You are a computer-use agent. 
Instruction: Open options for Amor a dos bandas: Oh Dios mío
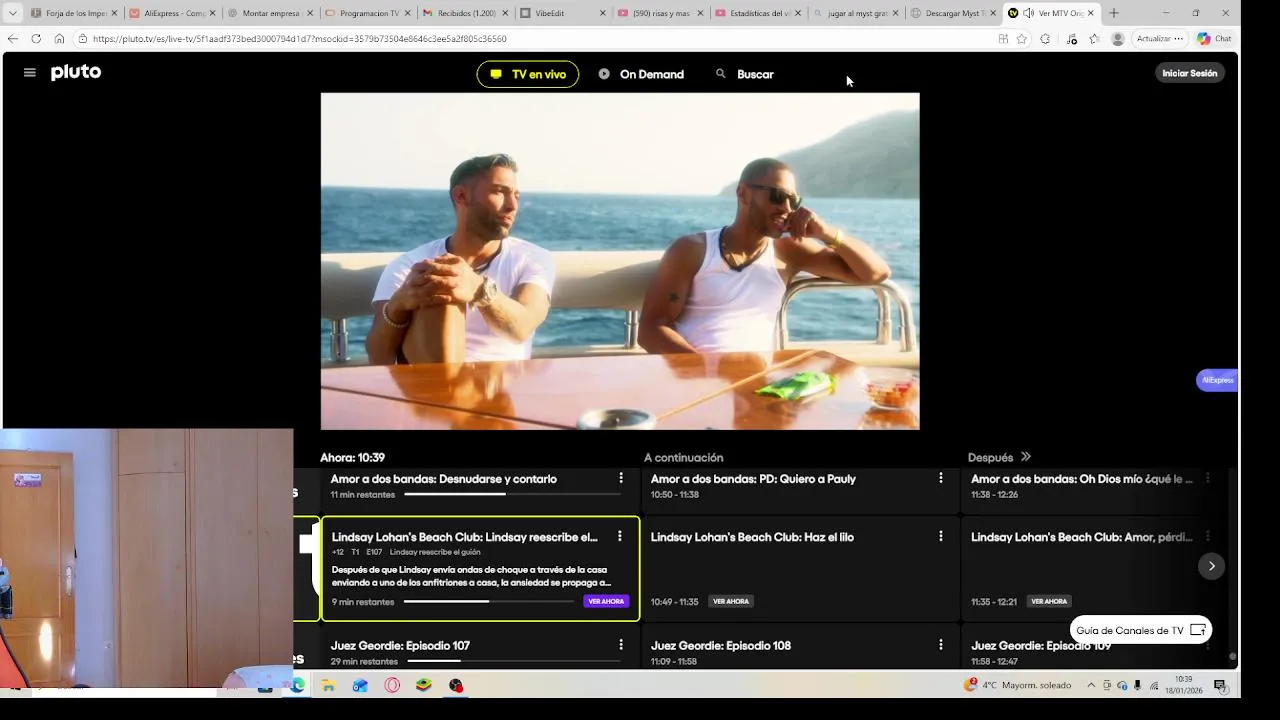[x=1208, y=479]
